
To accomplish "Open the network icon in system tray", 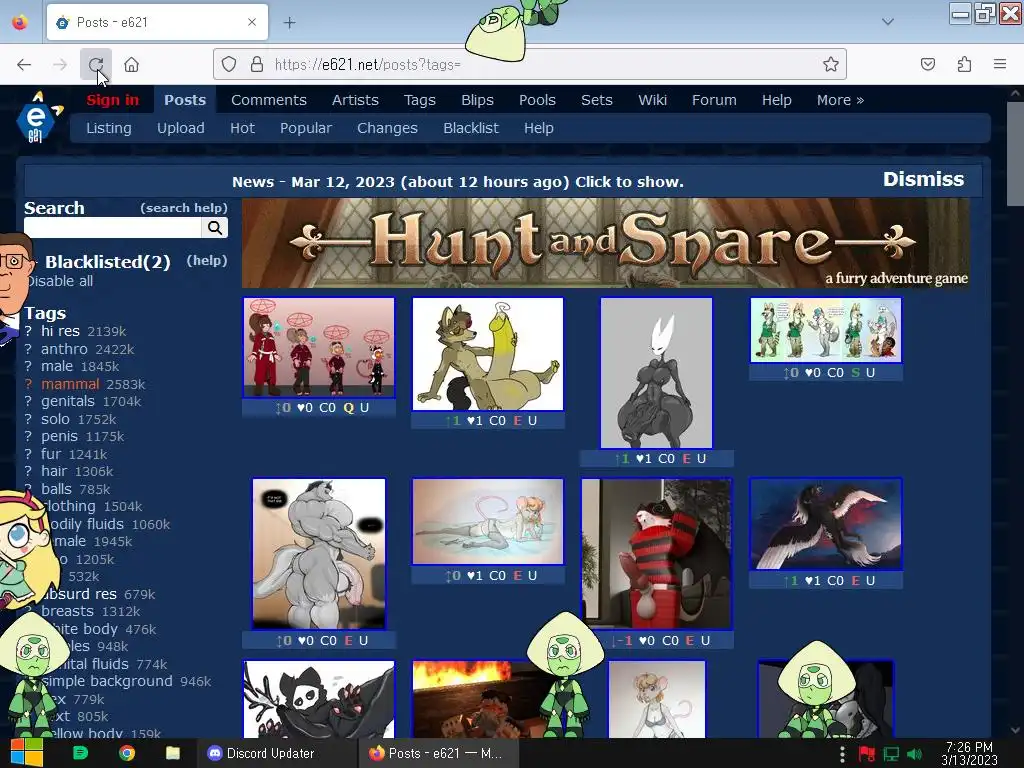I will click(x=891, y=754).
